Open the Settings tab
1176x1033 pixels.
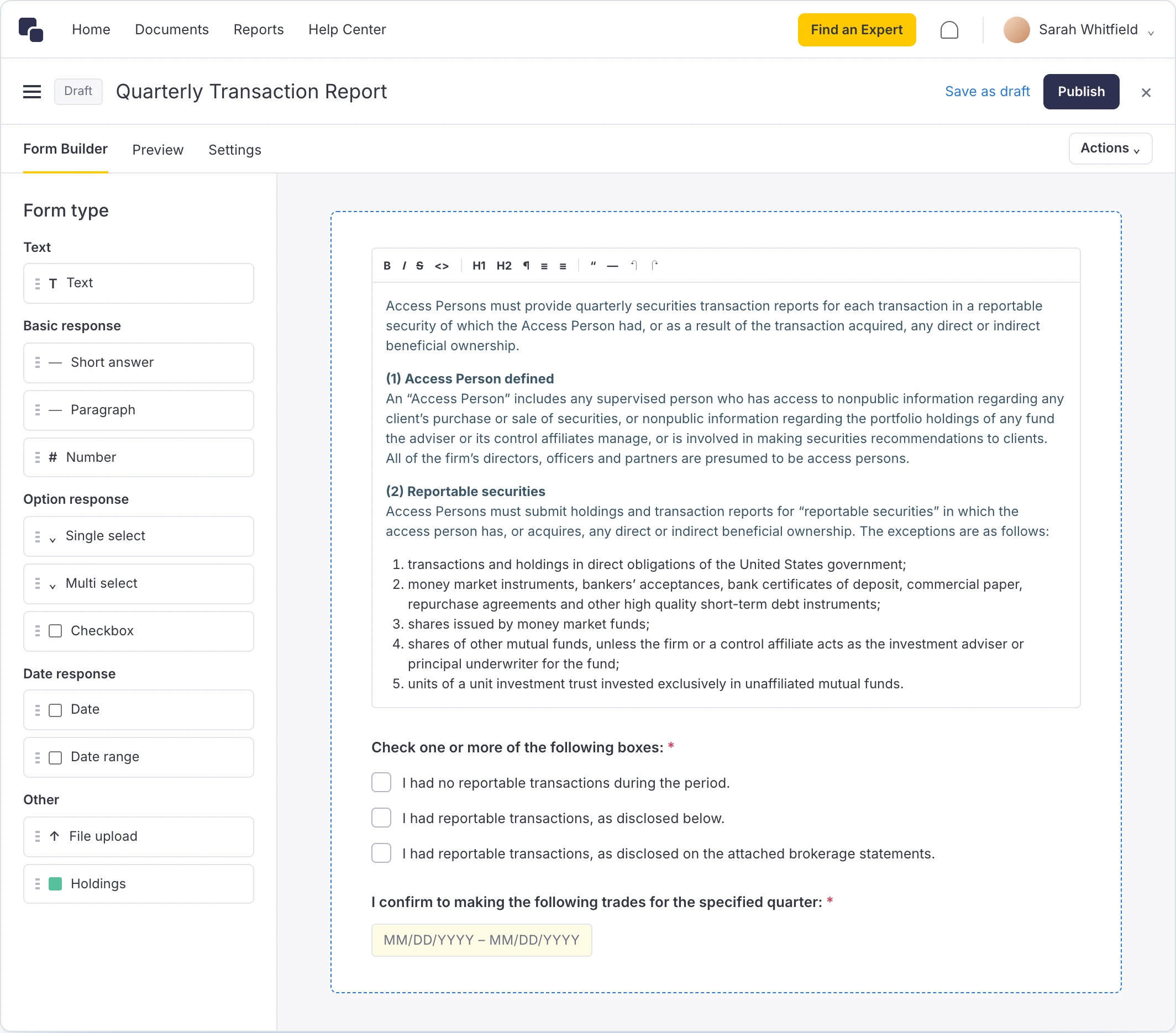pyautogui.click(x=235, y=150)
